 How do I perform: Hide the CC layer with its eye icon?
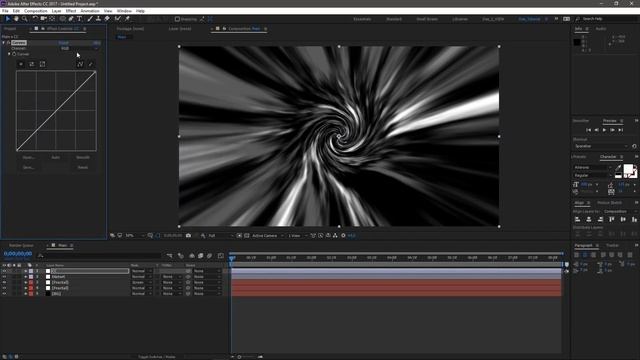pyautogui.click(x=4, y=271)
